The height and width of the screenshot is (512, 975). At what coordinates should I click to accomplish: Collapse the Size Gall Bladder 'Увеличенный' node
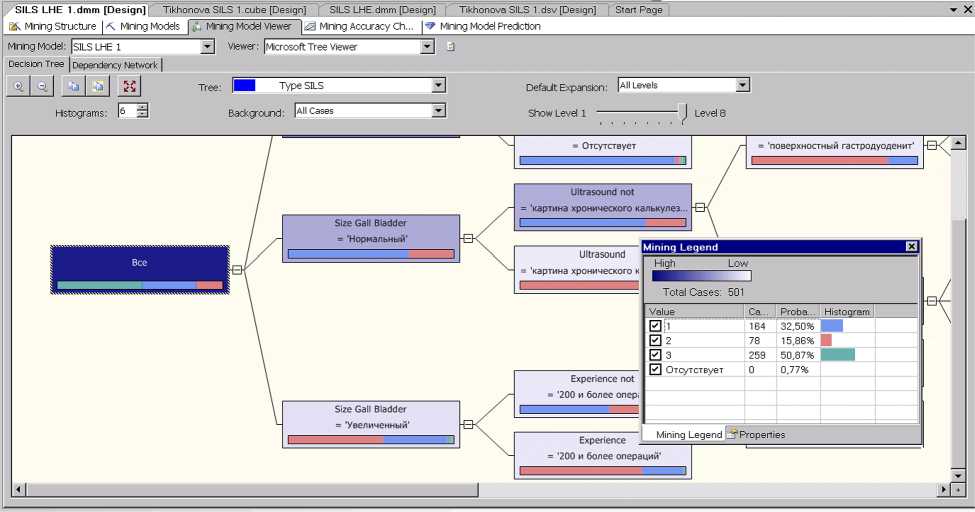coord(468,424)
